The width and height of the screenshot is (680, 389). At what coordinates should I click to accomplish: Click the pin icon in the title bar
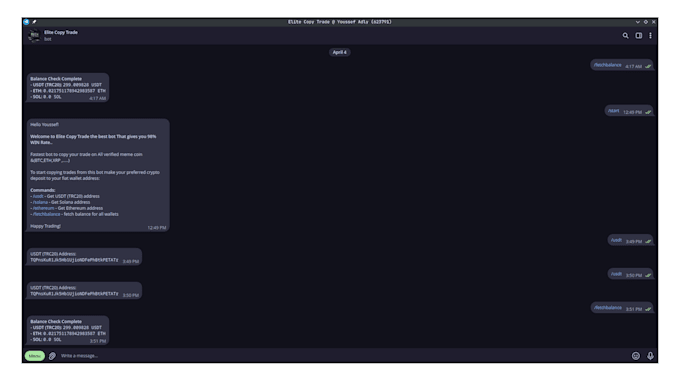pos(34,22)
